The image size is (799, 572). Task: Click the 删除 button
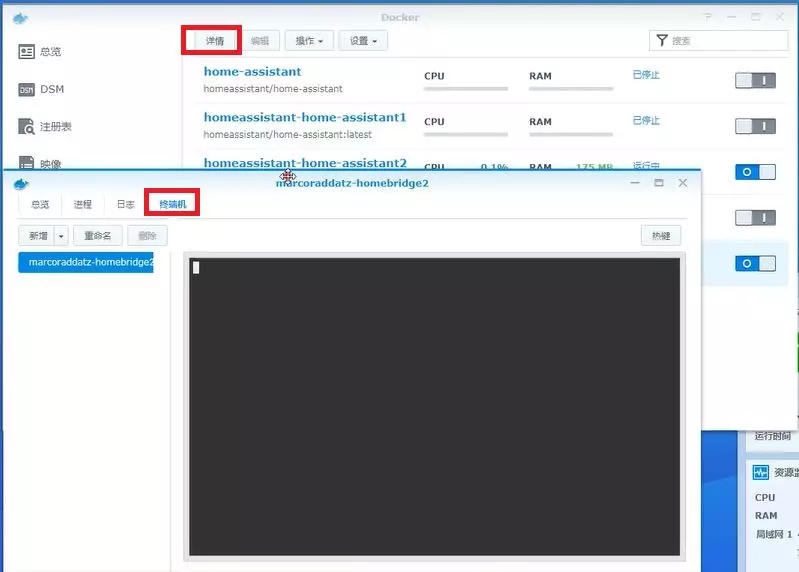click(x=147, y=236)
